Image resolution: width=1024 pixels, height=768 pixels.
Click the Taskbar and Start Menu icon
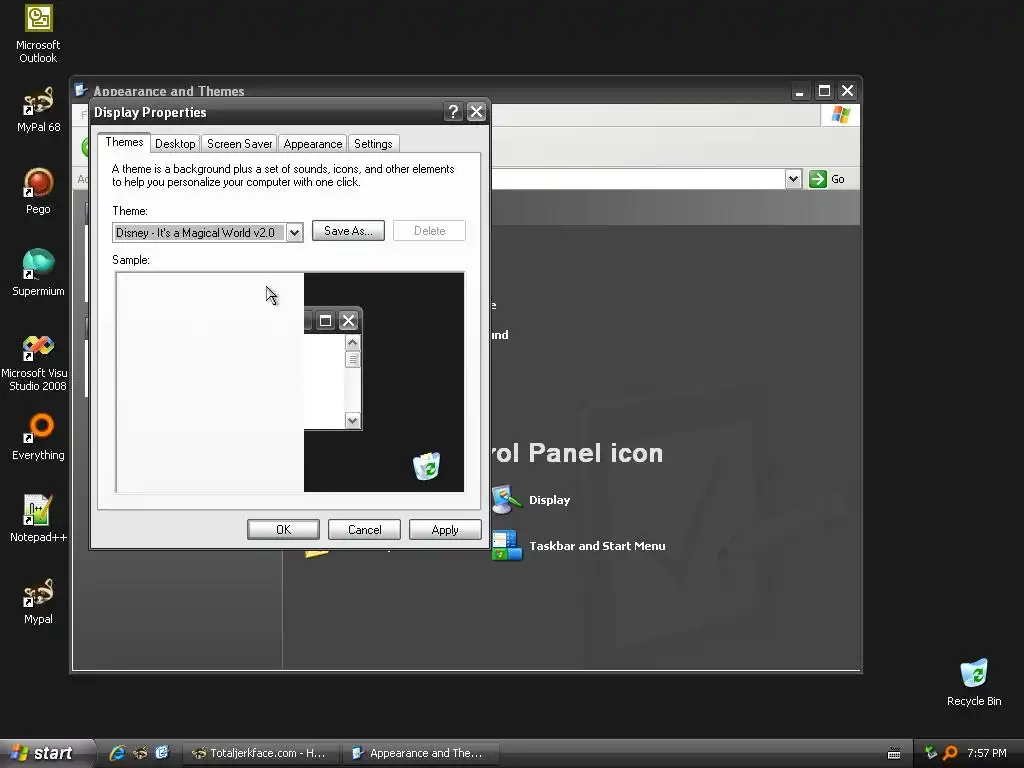[507, 546]
